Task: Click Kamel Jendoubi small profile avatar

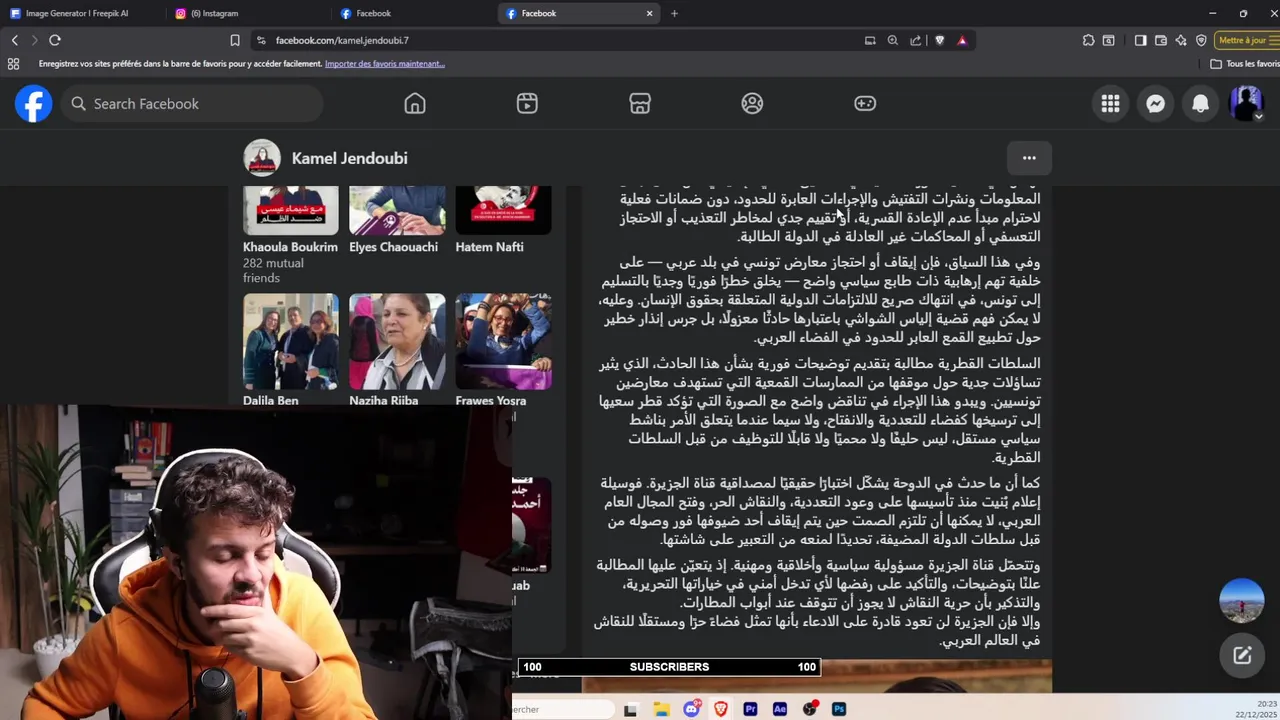Action: [x=262, y=158]
